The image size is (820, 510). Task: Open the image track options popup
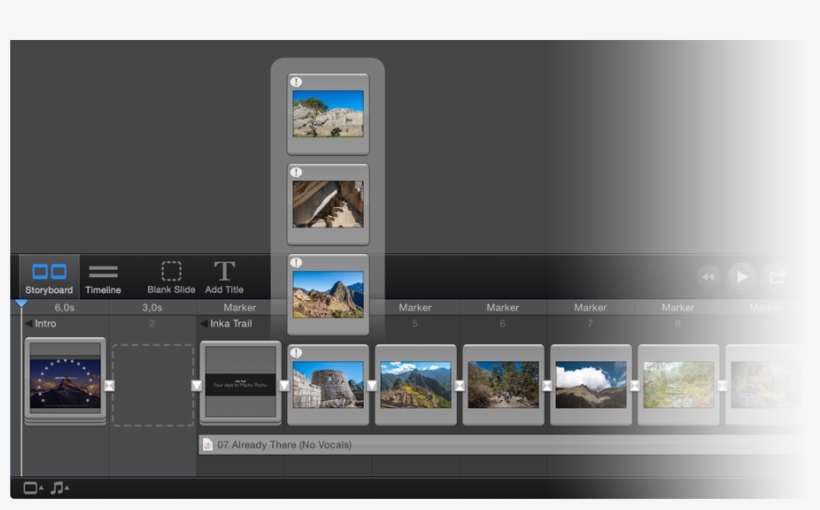(x=33, y=488)
